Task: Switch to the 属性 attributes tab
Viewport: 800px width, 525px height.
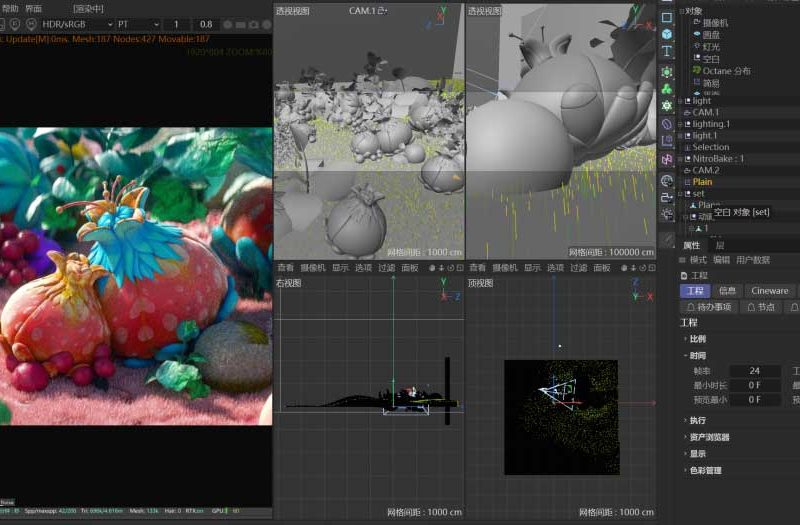Action: pos(691,245)
